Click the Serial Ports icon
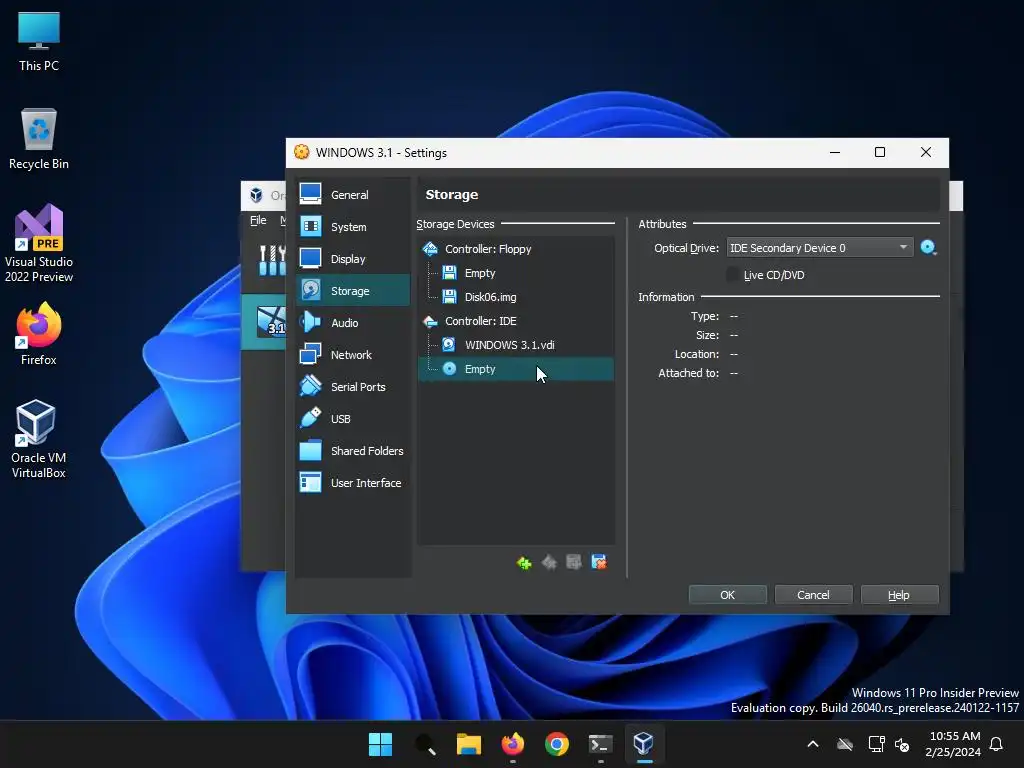 click(310, 386)
